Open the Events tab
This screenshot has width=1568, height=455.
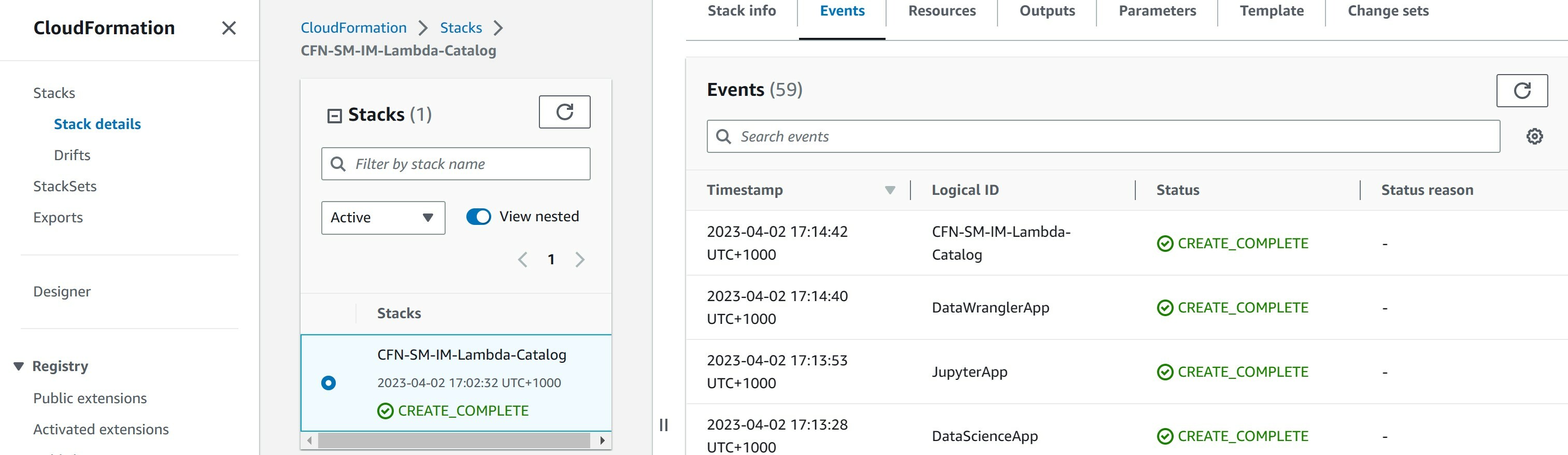[842, 11]
